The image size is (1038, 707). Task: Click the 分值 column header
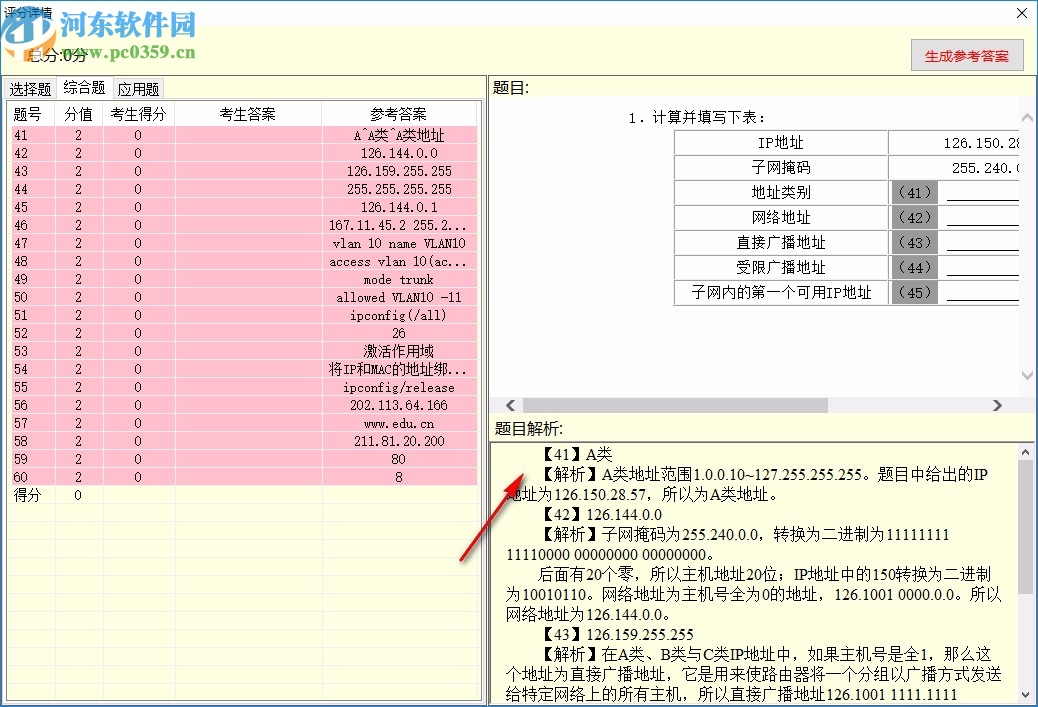tap(78, 114)
